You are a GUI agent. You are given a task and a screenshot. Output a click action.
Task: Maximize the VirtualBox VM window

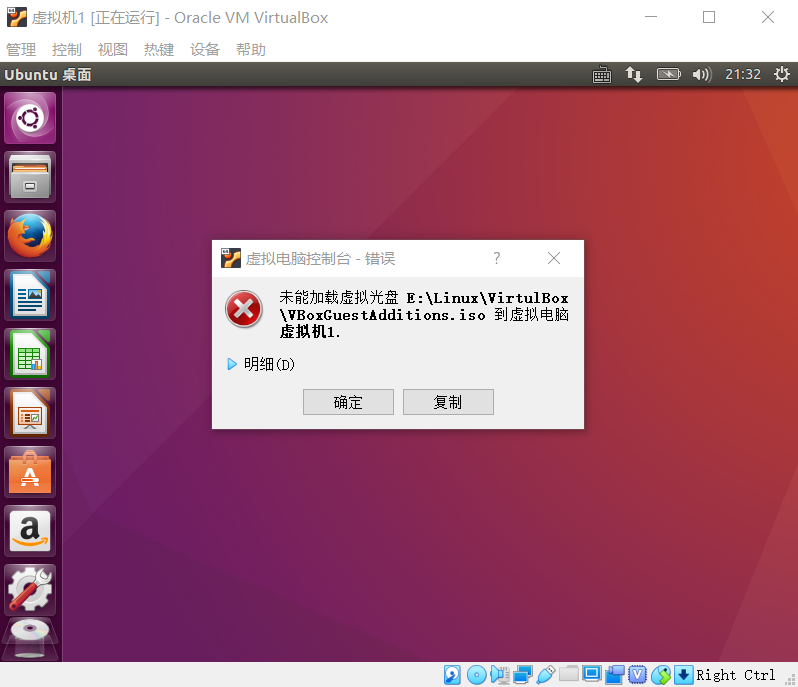coord(709,17)
